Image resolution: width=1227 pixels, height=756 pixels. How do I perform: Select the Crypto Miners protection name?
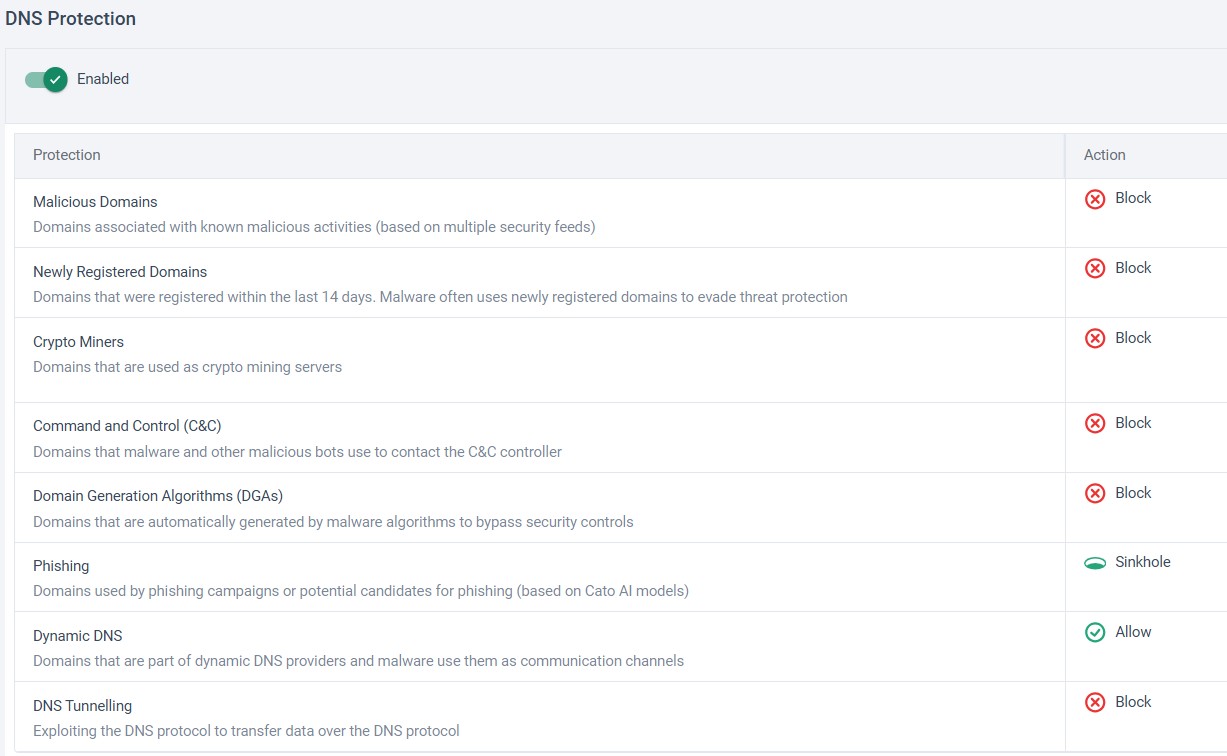point(78,342)
